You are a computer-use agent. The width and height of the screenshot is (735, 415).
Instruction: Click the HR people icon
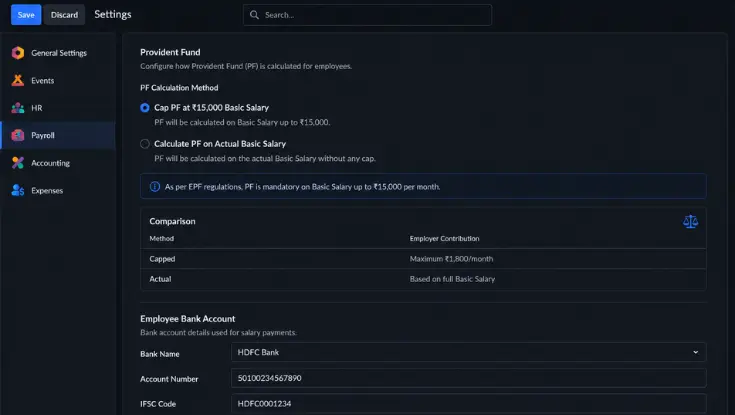(x=18, y=108)
